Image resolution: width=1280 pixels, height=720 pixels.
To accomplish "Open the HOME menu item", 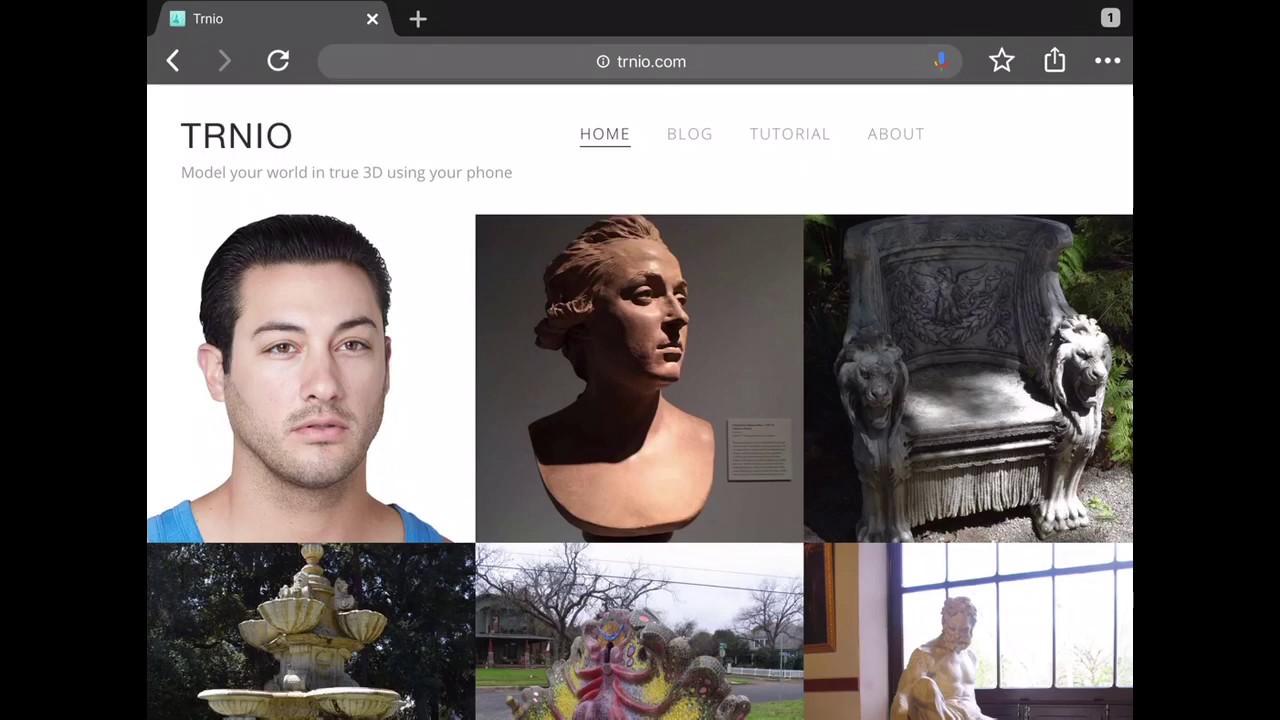I will point(604,134).
